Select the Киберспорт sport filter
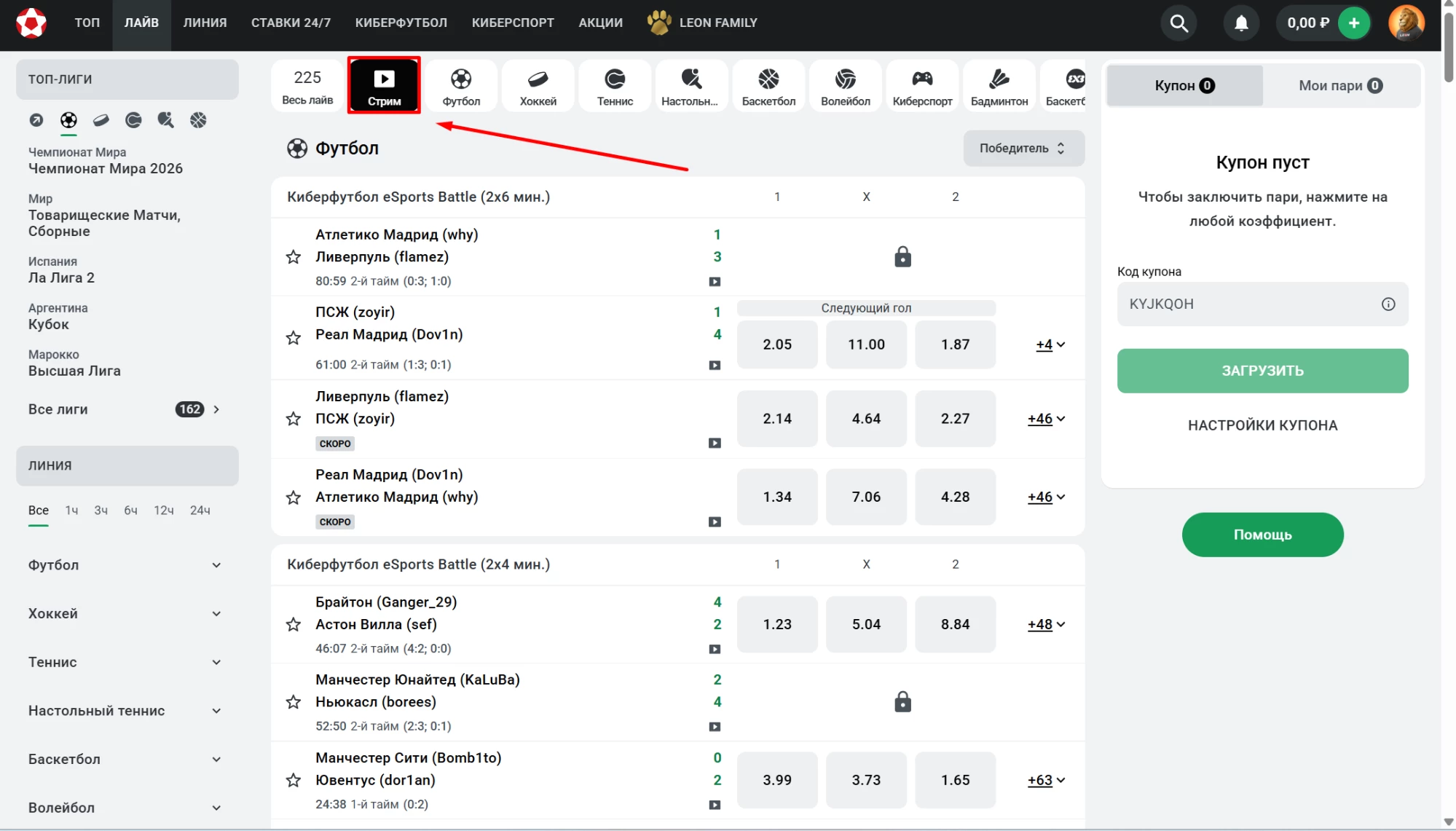 click(922, 86)
